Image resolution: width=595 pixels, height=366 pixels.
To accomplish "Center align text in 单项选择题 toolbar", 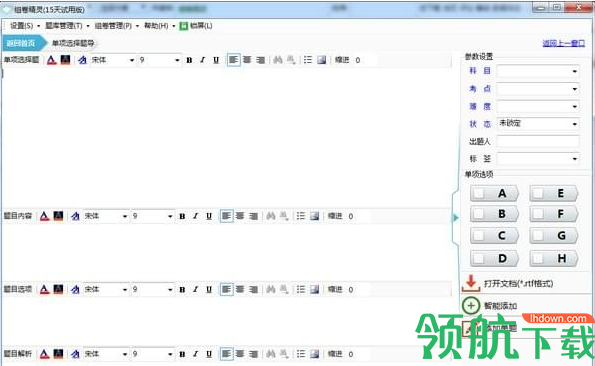I will coord(247,60).
